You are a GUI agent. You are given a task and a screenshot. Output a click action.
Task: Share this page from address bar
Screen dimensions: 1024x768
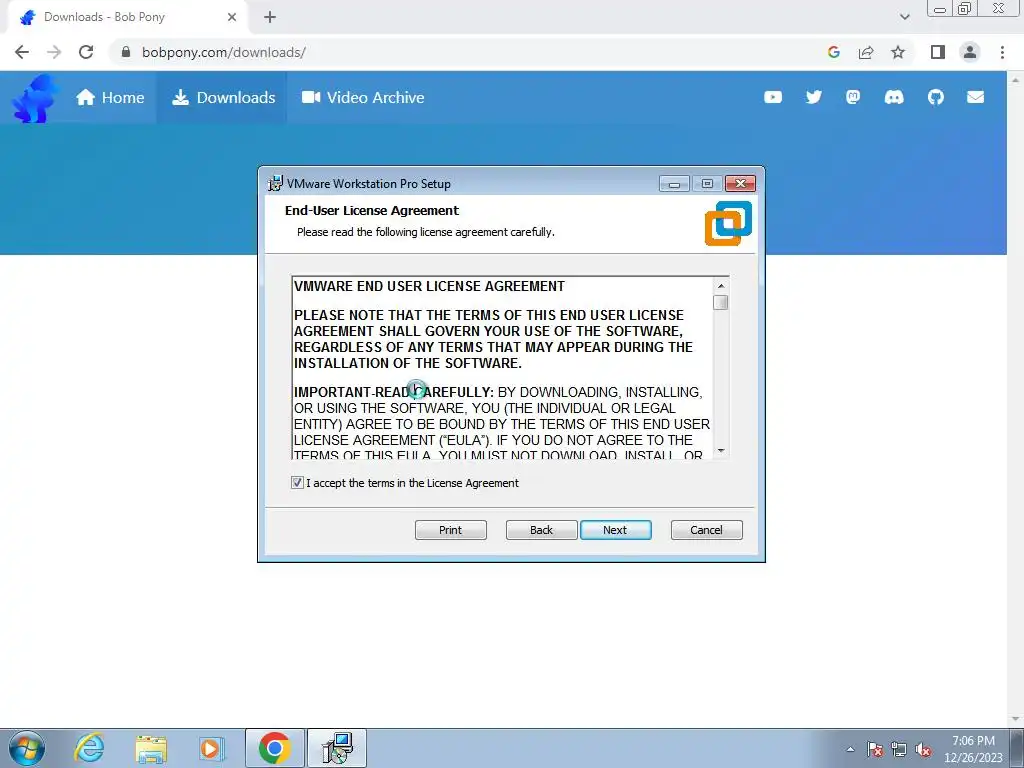[x=866, y=52]
